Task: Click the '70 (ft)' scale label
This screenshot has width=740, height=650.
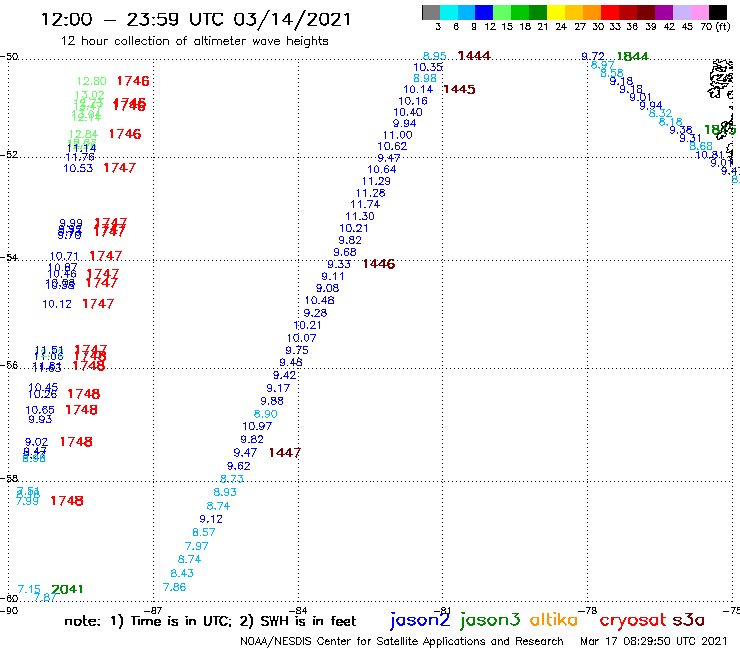Action: tap(715, 26)
